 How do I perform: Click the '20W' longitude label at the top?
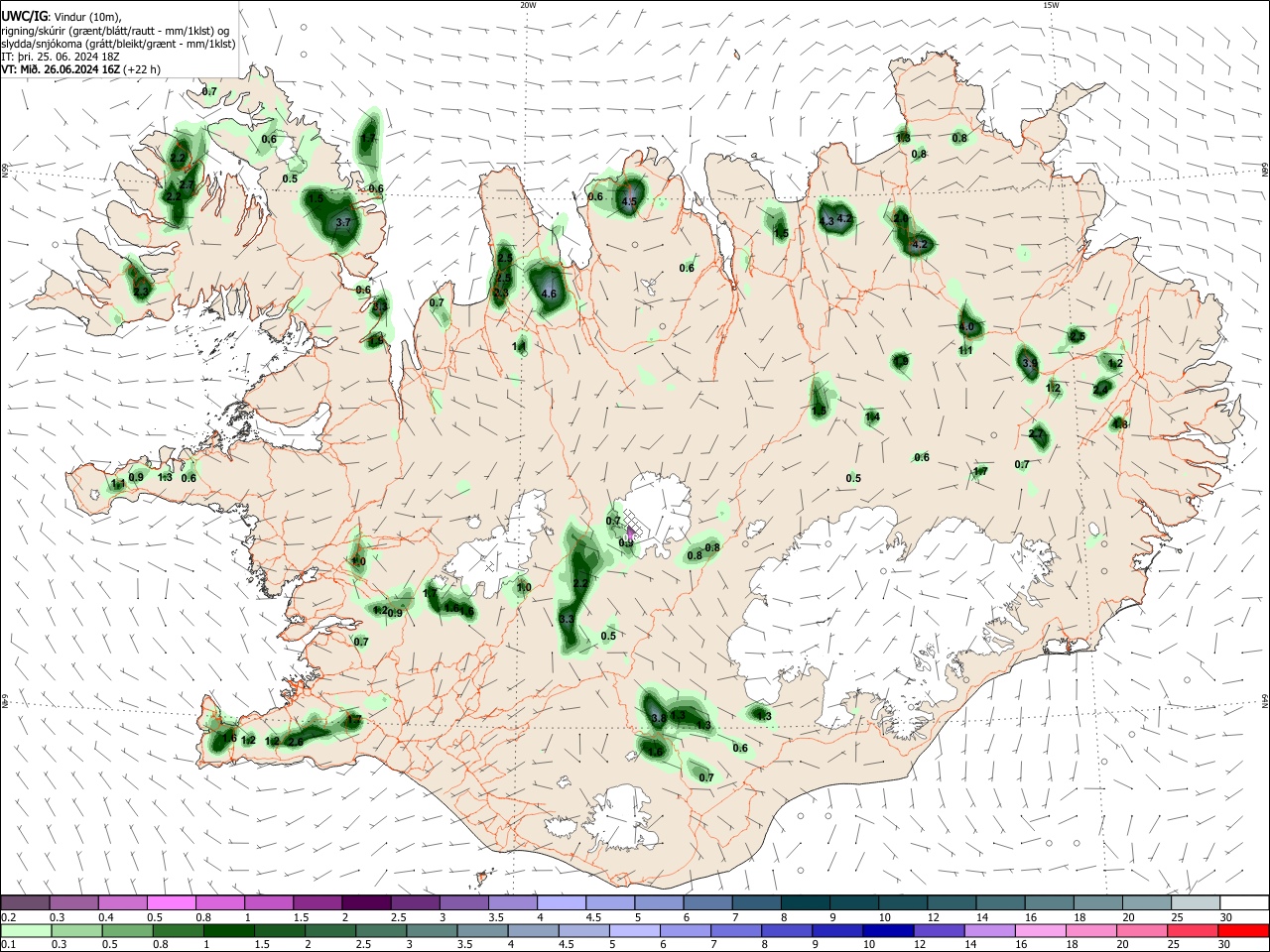coord(529,5)
